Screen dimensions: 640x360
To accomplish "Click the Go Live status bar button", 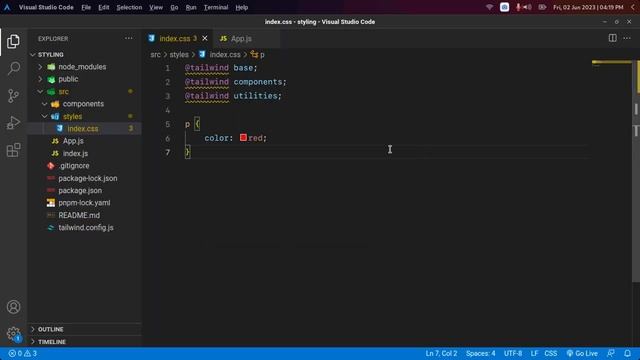I will pos(582,353).
